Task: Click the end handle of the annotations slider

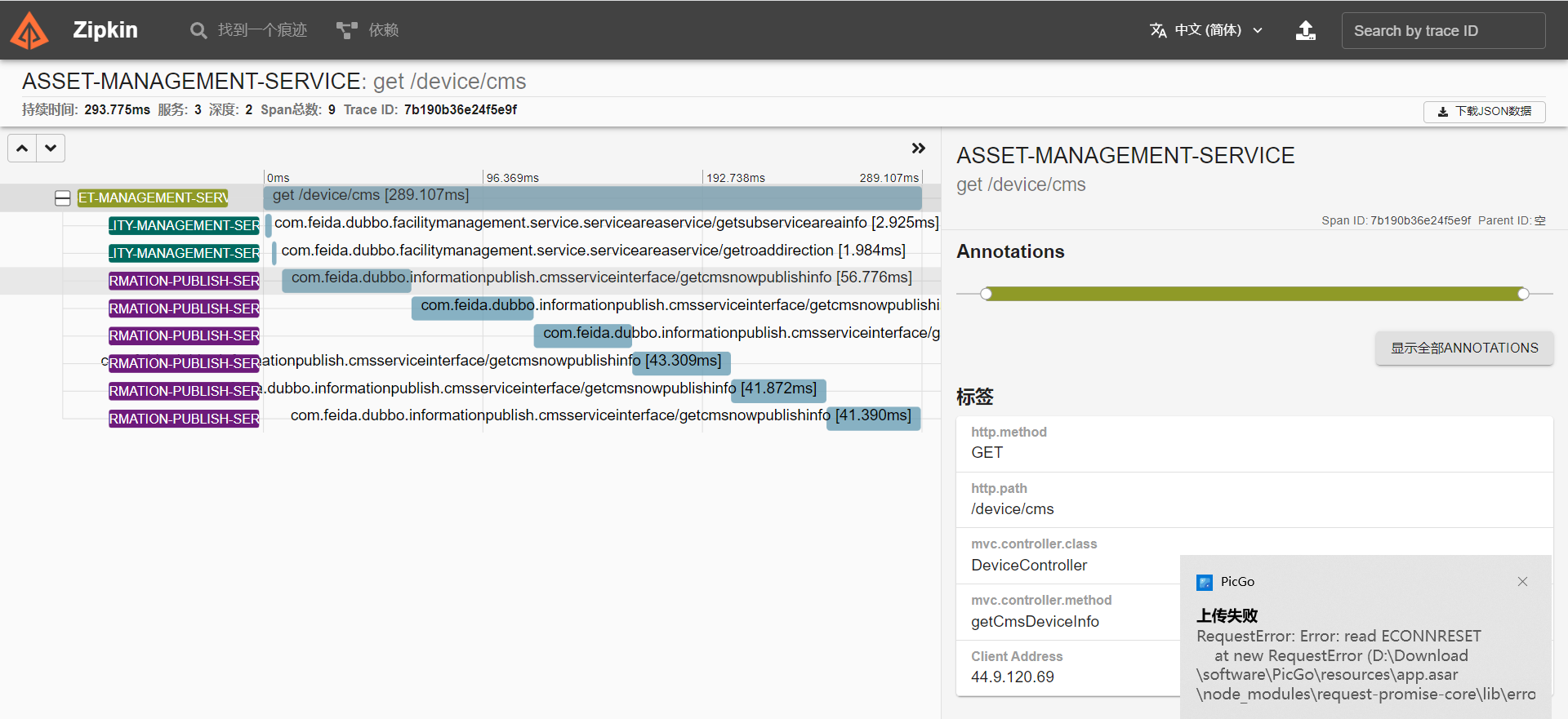Action: point(1523,294)
